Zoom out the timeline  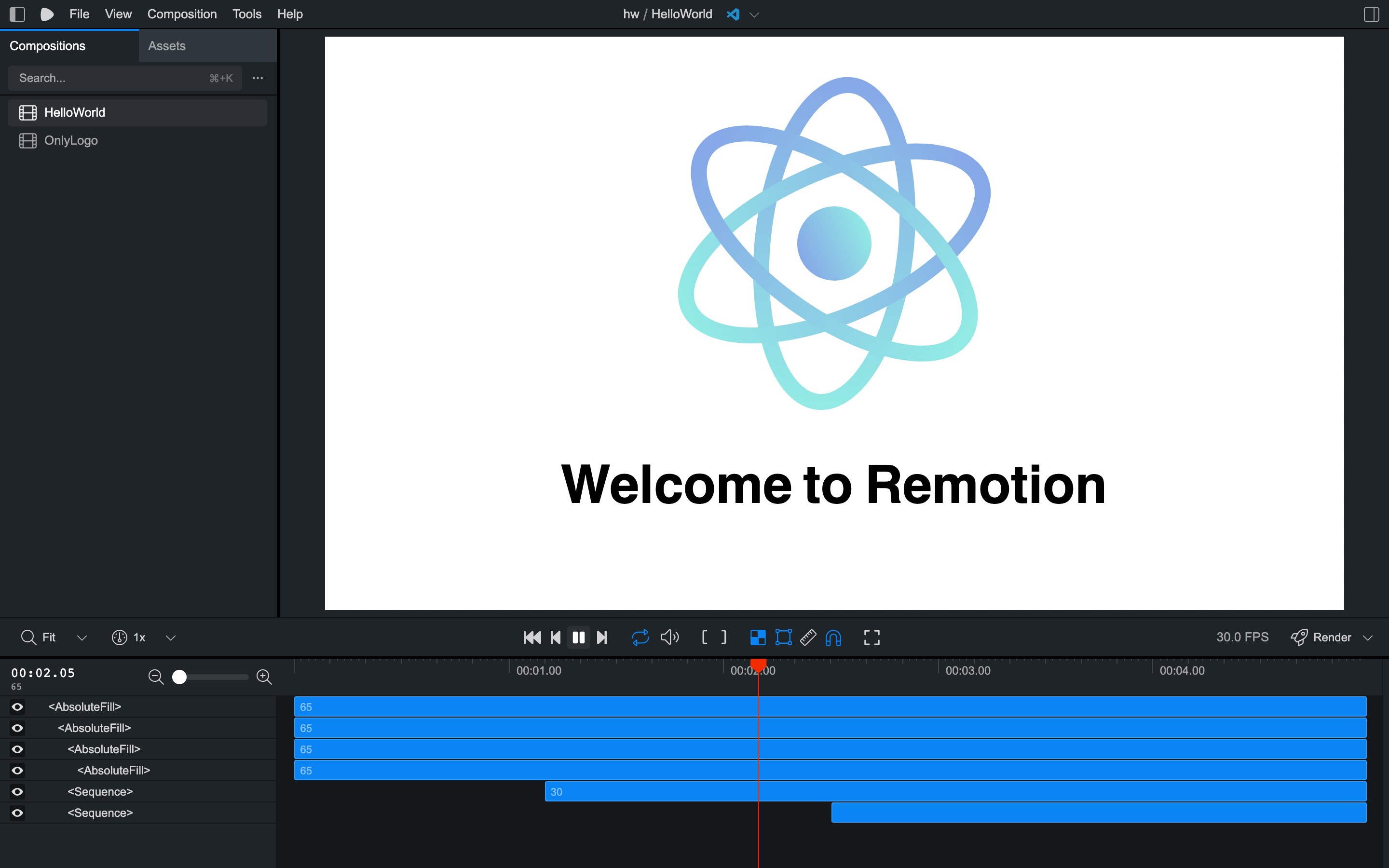pos(156,677)
